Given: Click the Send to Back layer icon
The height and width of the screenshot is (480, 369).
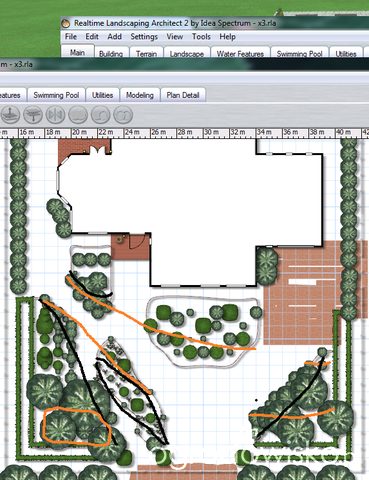Looking at the screenshot, I should [33, 115].
